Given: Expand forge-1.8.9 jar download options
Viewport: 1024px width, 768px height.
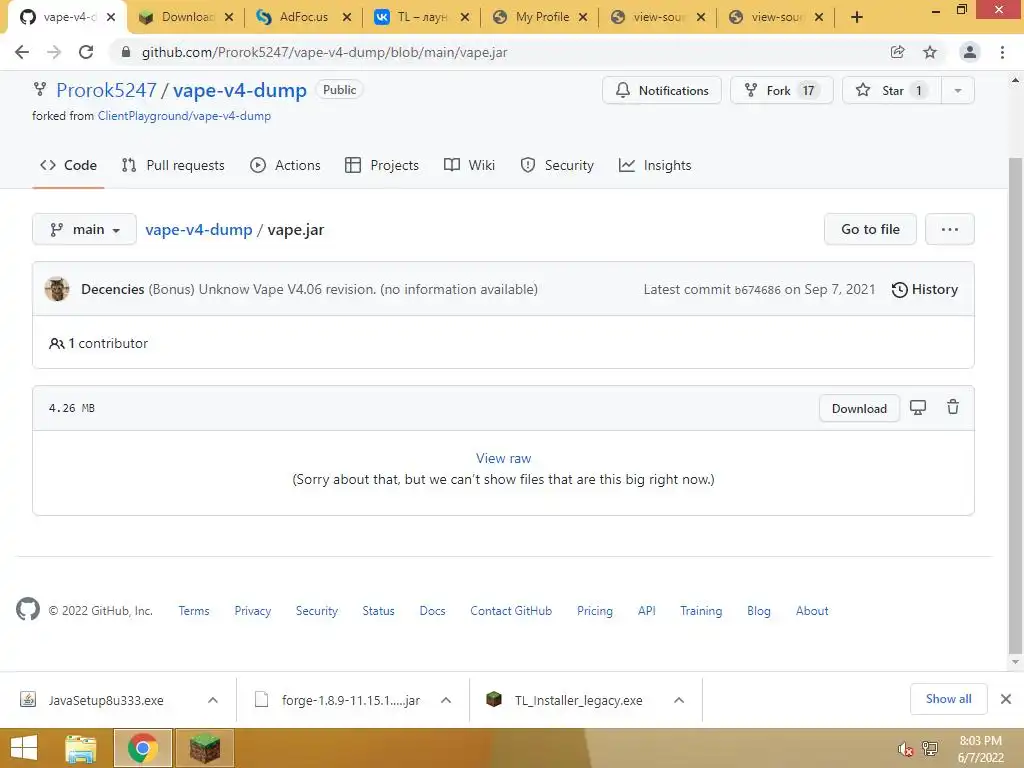Looking at the screenshot, I should pyautogui.click(x=446, y=700).
